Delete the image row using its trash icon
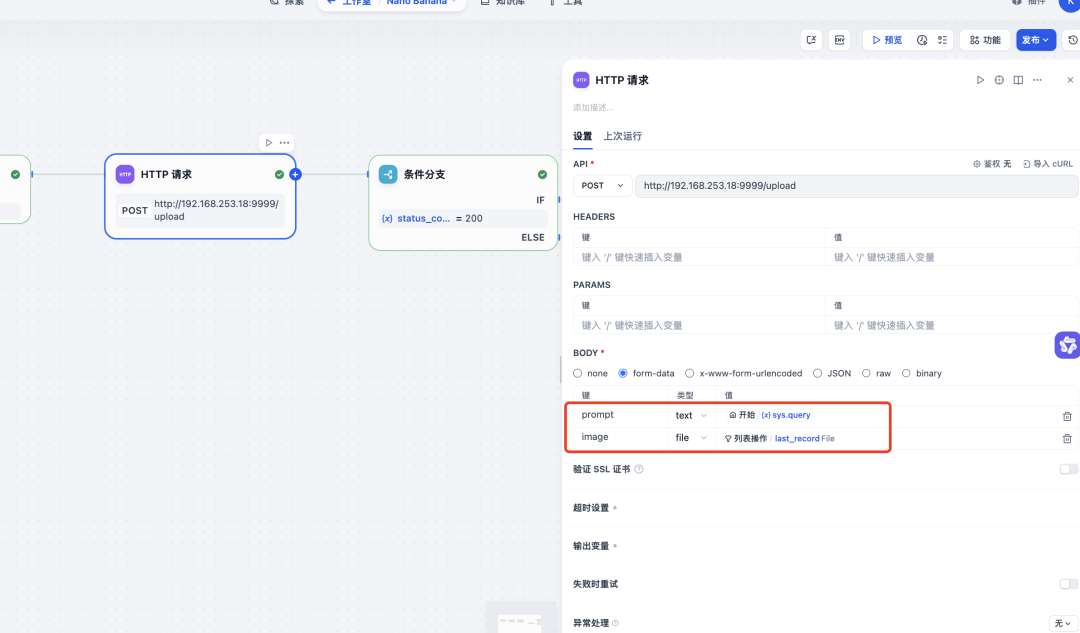The image size is (1080, 633). tap(1066, 438)
